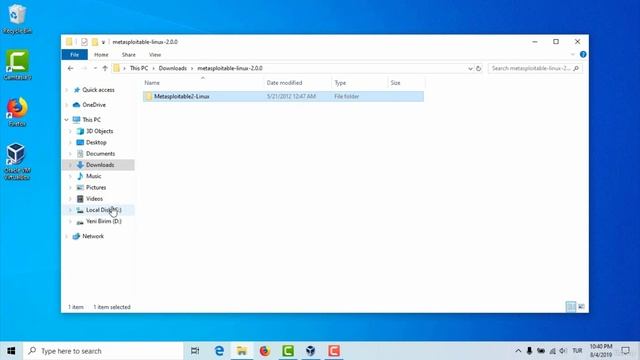Screen dimensions: 640x360
Task: Click the File folder type cell
Action: coord(347,96)
